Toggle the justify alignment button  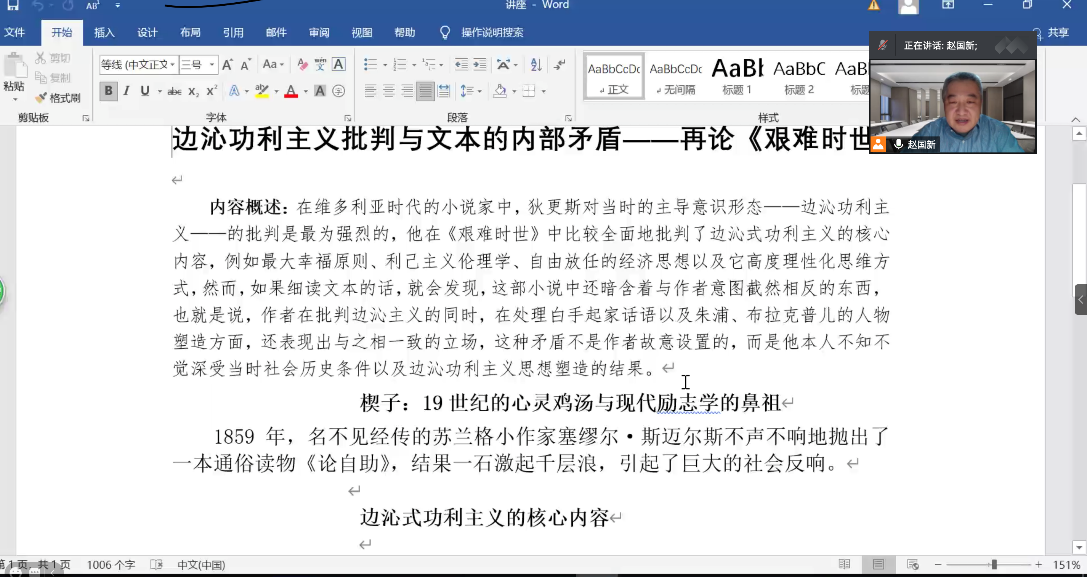[x=426, y=91]
